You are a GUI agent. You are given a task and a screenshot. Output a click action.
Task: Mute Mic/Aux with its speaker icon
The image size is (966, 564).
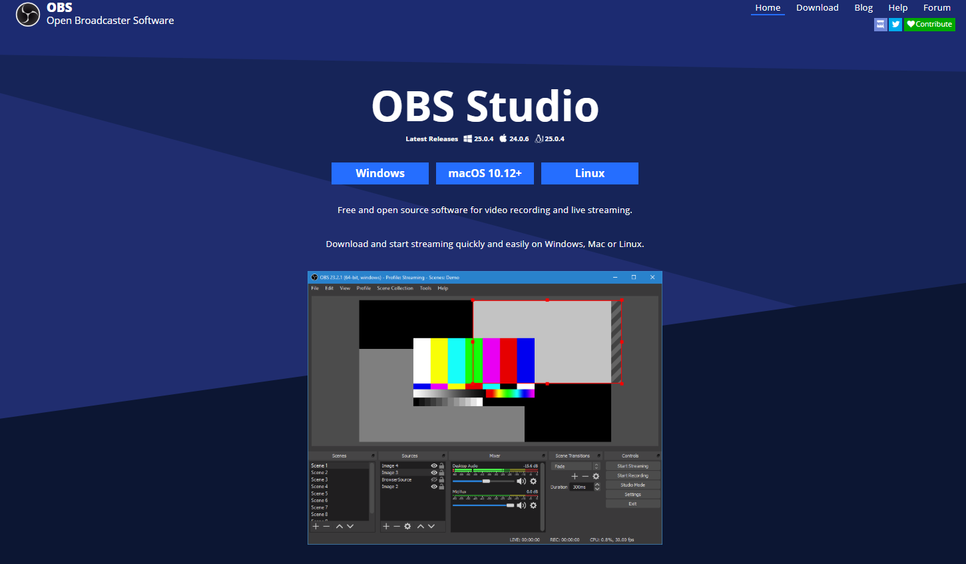(521, 505)
